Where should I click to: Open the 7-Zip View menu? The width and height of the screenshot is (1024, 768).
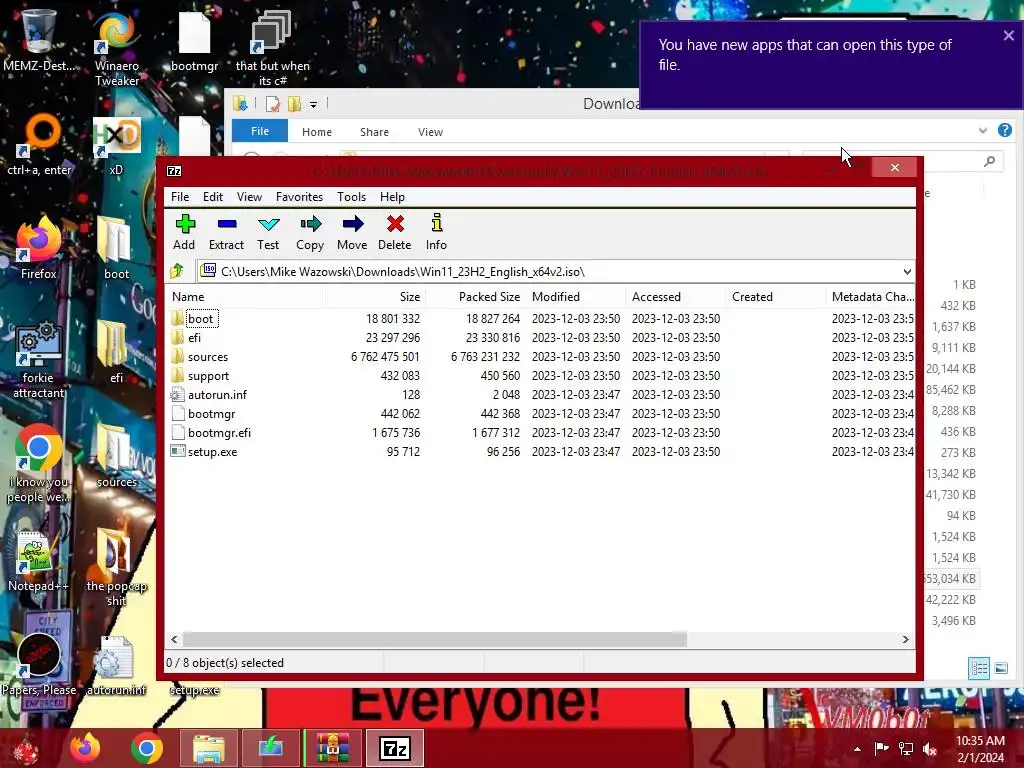[249, 197]
